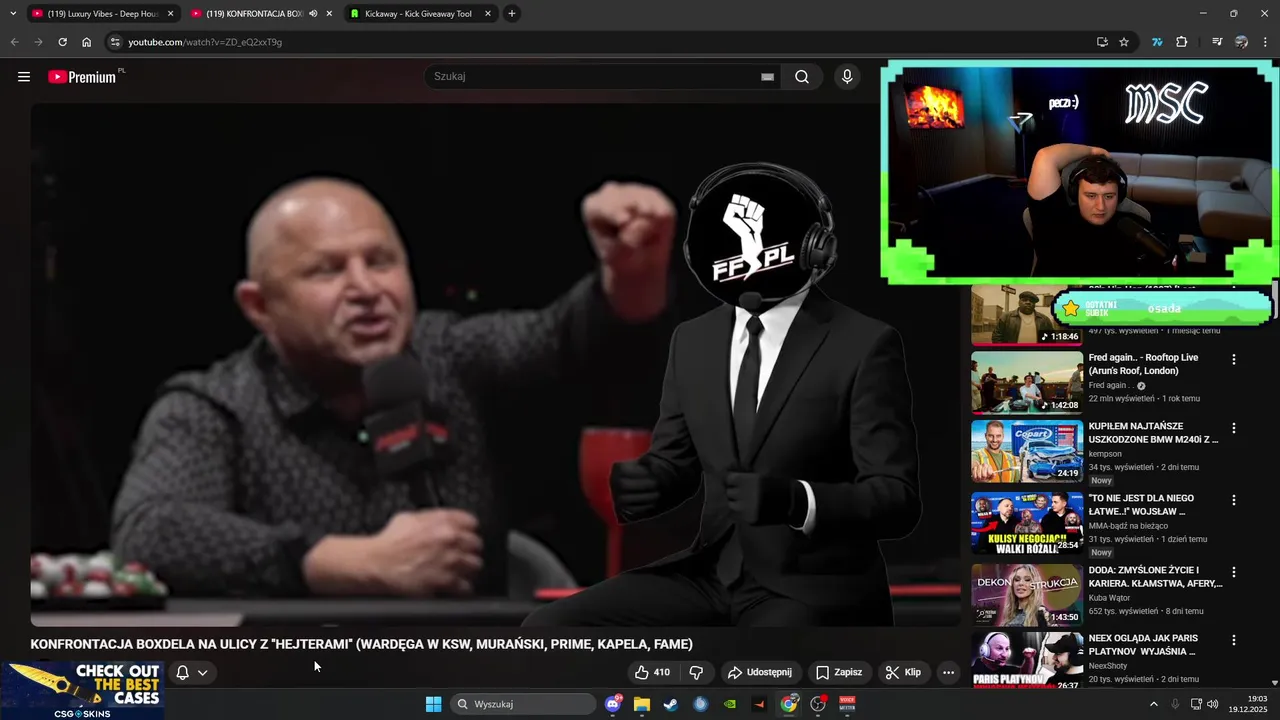Open media controls icon in Chrome toolbar
1280x720 pixels.
click(1217, 42)
